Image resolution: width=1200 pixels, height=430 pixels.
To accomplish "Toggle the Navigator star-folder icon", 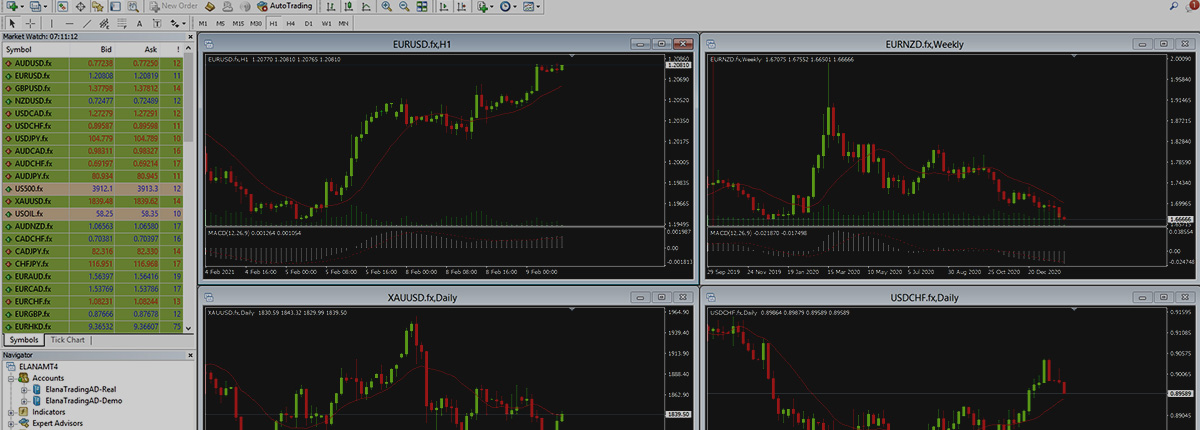I will (97, 6).
